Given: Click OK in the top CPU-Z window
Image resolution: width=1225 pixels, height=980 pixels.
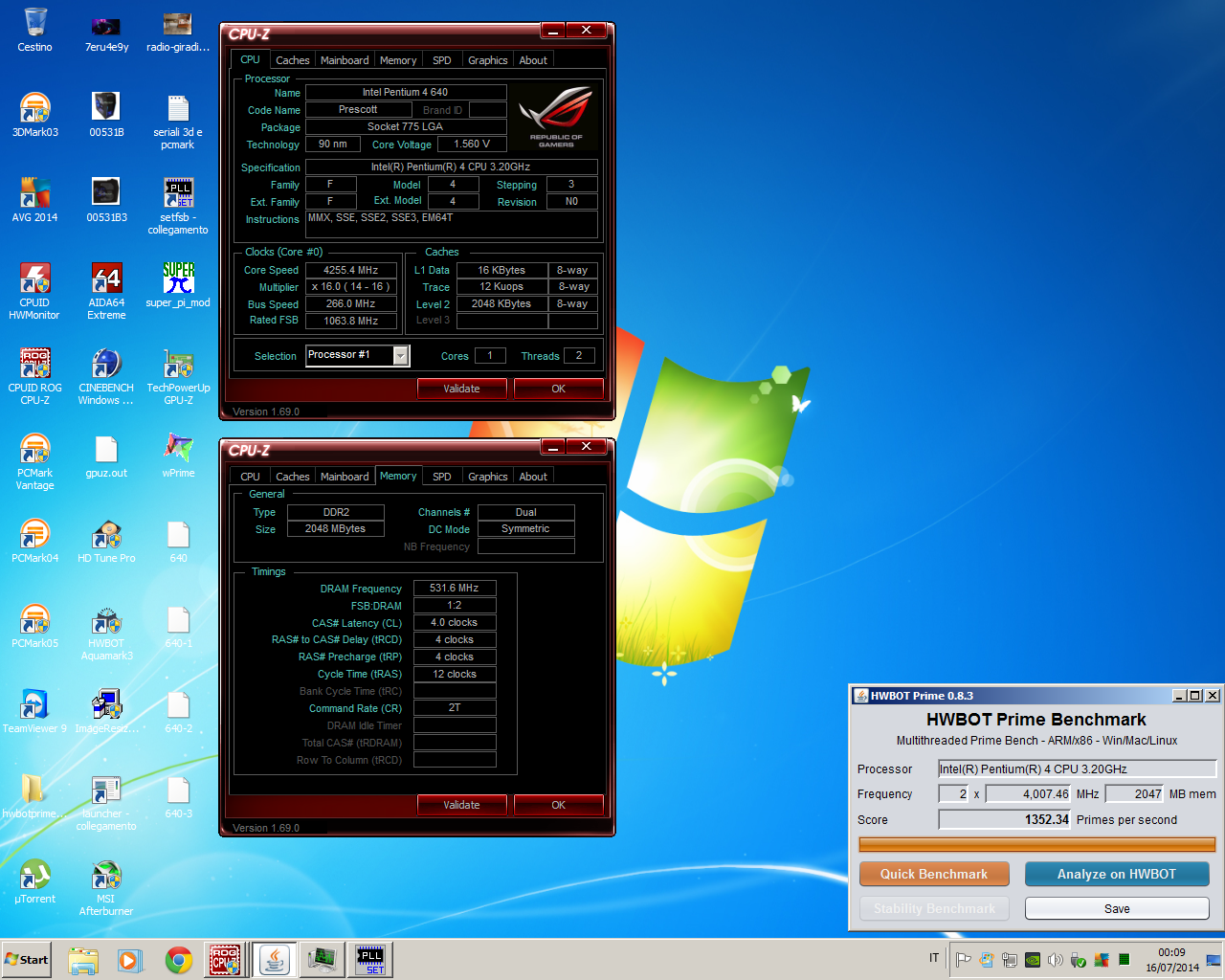Looking at the screenshot, I should click(559, 389).
